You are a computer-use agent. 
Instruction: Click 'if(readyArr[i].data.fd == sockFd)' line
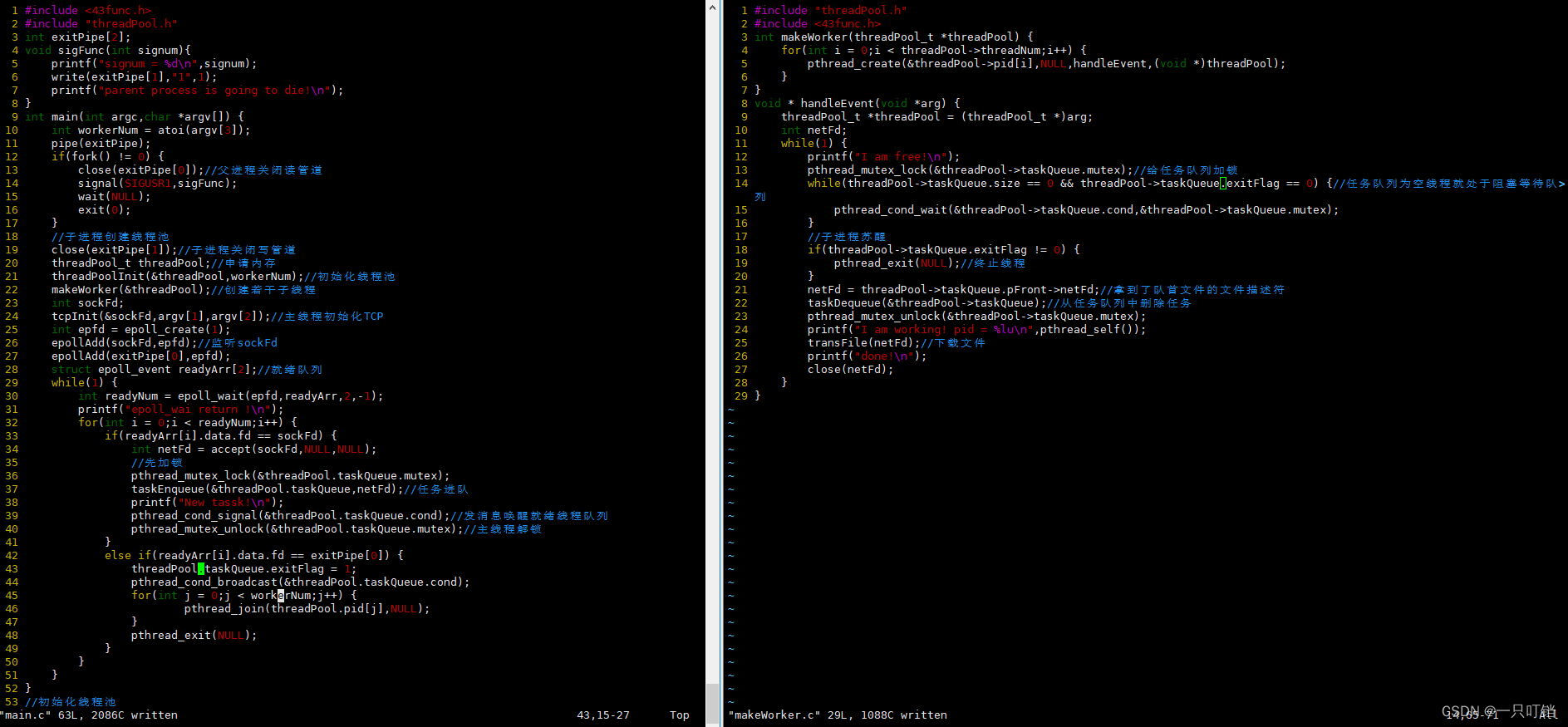click(221, 435)
